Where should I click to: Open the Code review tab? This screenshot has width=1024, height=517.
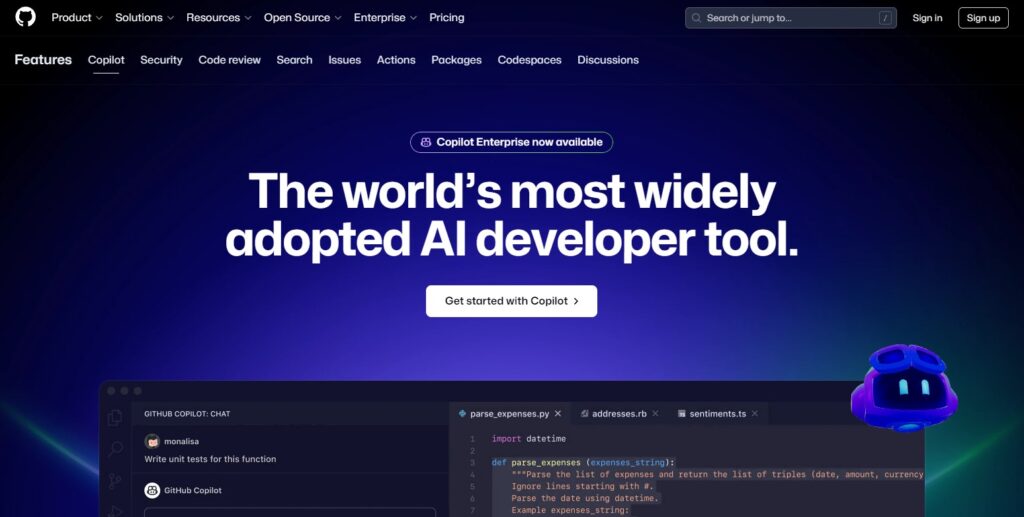pyautogui.click(x=229, y=60)
